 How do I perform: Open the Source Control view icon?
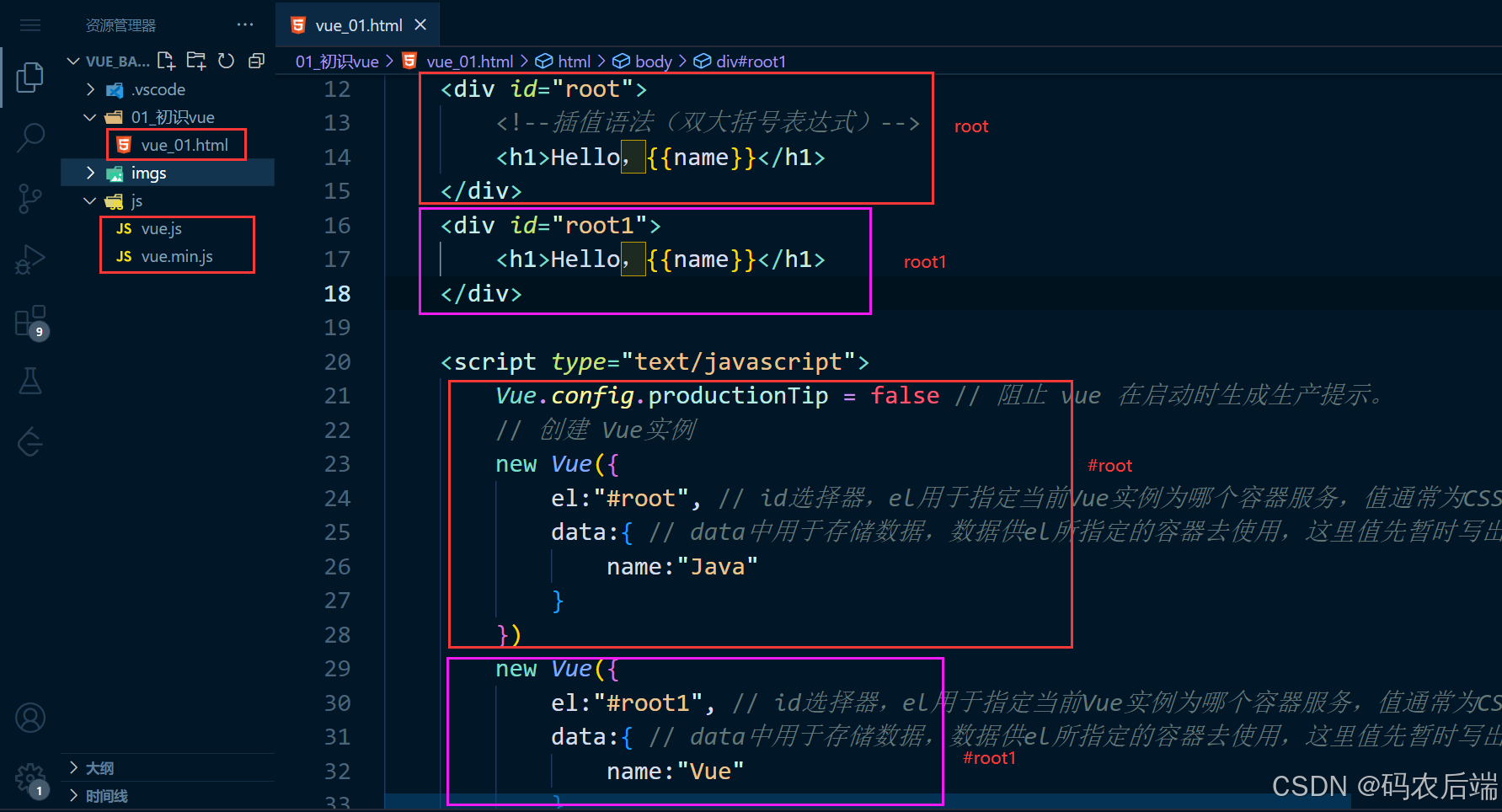tap(30, 199)
